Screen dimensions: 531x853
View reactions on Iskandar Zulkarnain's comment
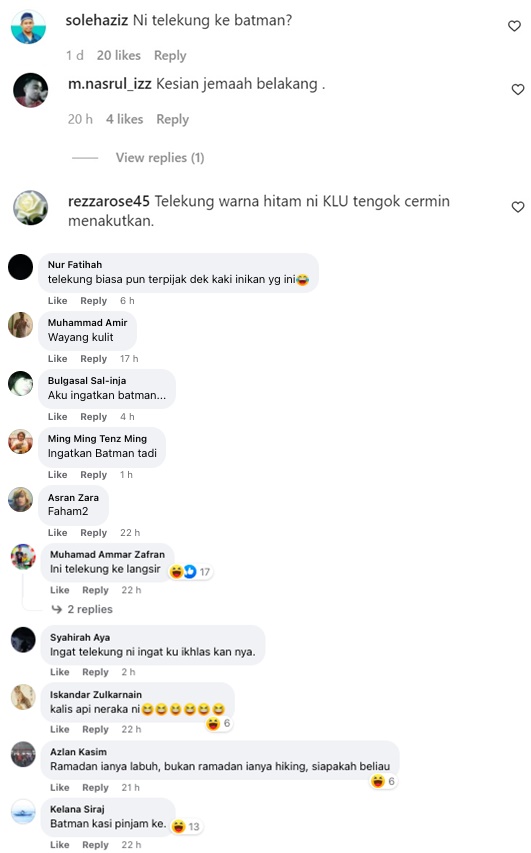pos(219,724)
